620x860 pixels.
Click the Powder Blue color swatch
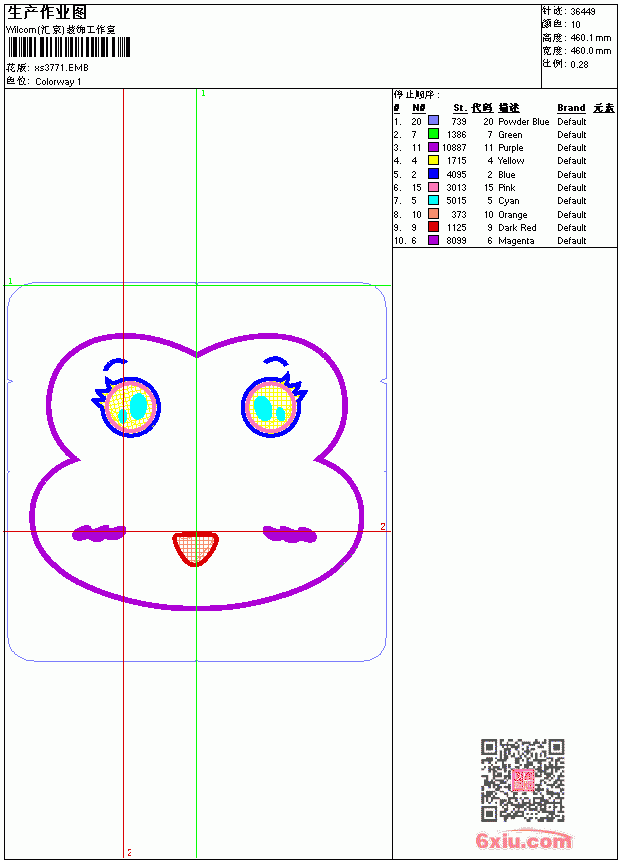(433, 121)
